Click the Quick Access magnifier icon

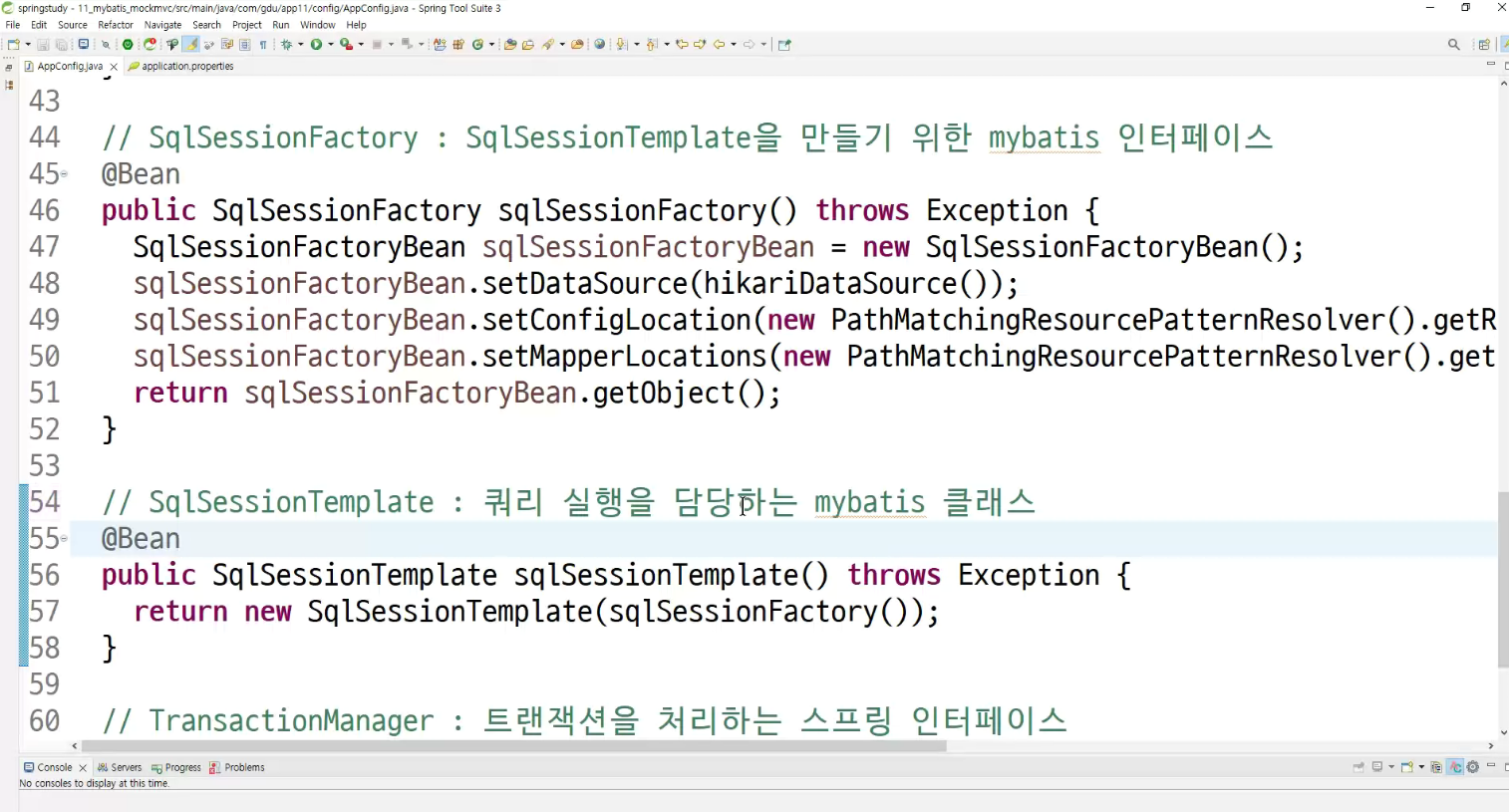pos(1454,44)
